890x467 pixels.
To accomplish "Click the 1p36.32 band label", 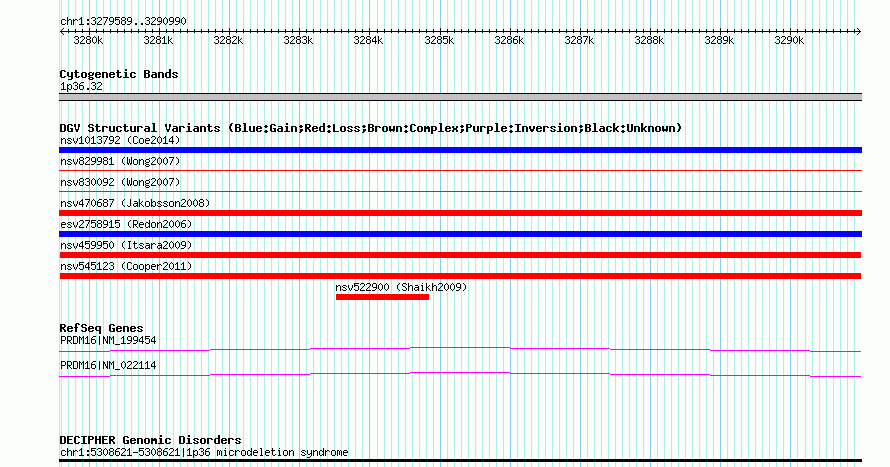I will pos(81,86).
